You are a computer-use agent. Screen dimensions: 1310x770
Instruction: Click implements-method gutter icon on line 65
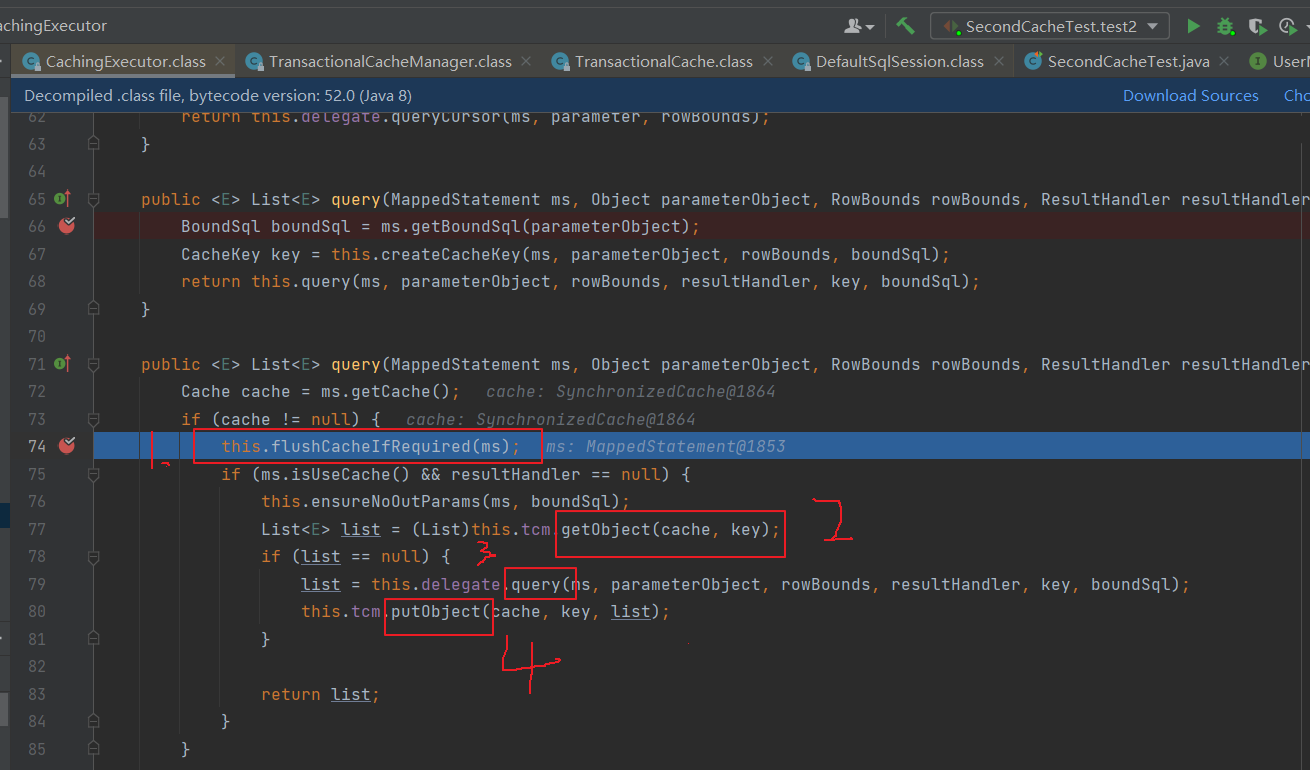(62, 199)
